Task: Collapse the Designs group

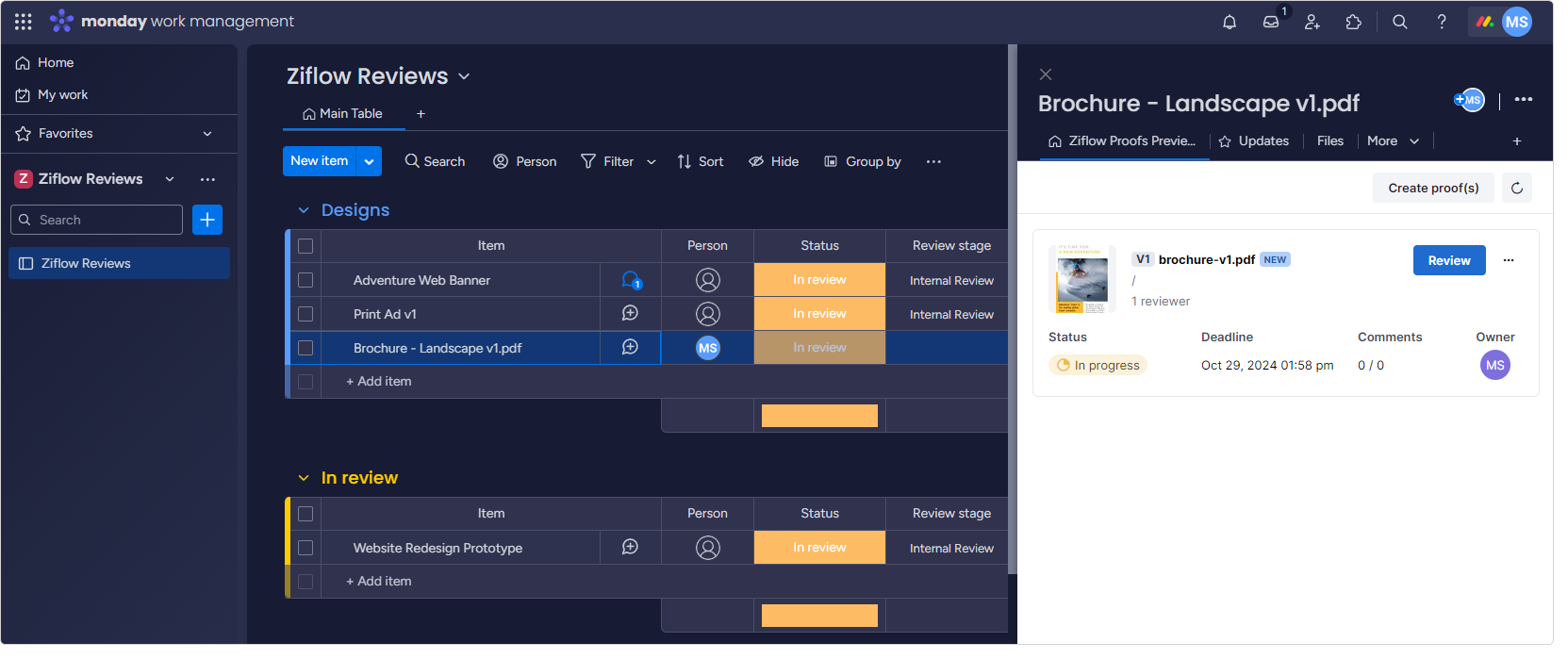Action: point(304,210)
